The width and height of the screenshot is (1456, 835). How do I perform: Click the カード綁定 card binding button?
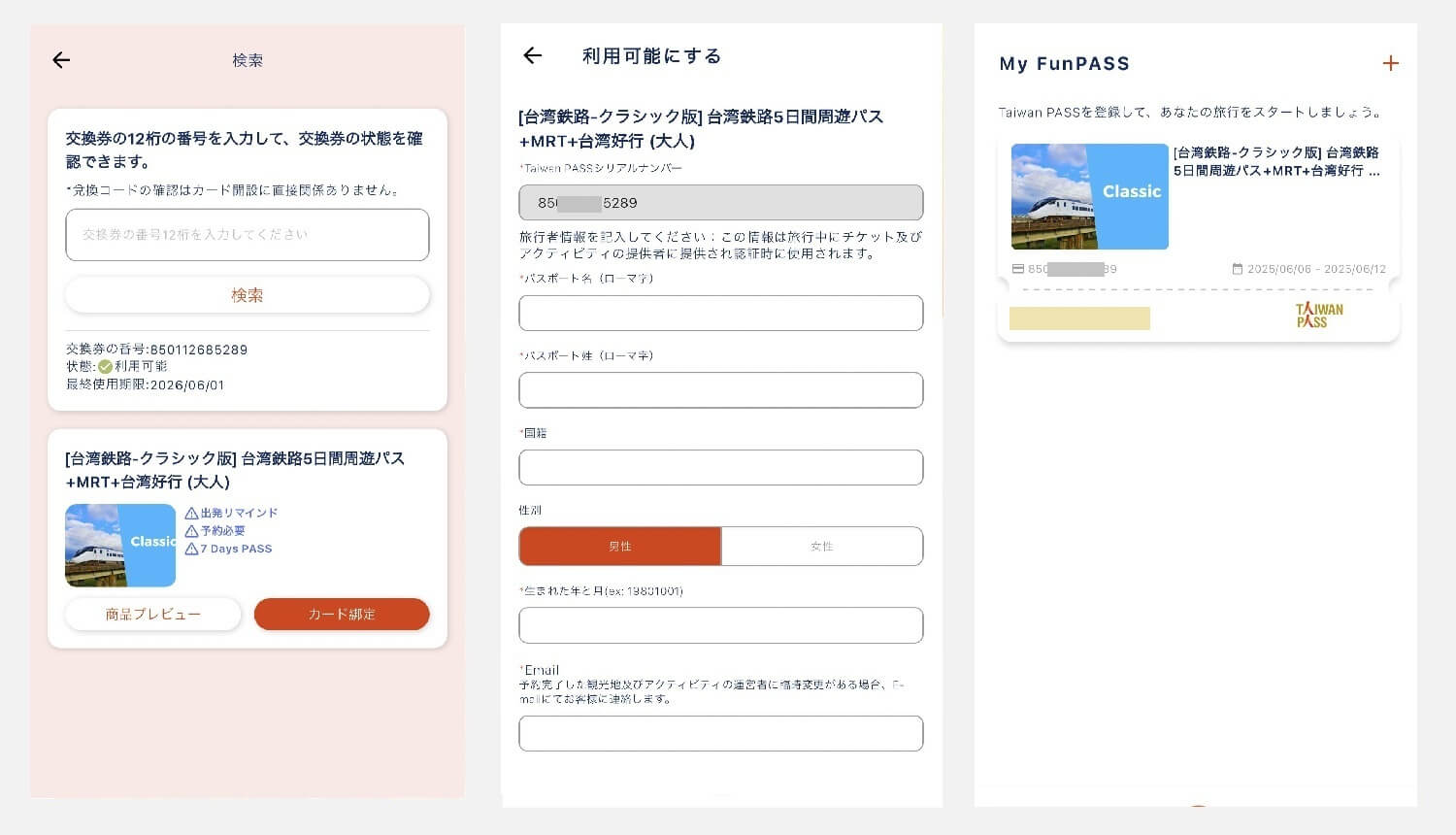coord(342,614)
